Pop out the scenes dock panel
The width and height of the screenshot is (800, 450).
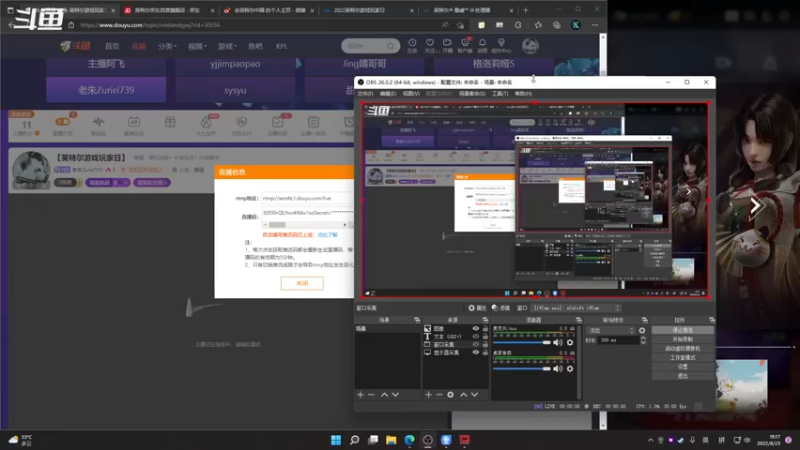pos(417,320)
